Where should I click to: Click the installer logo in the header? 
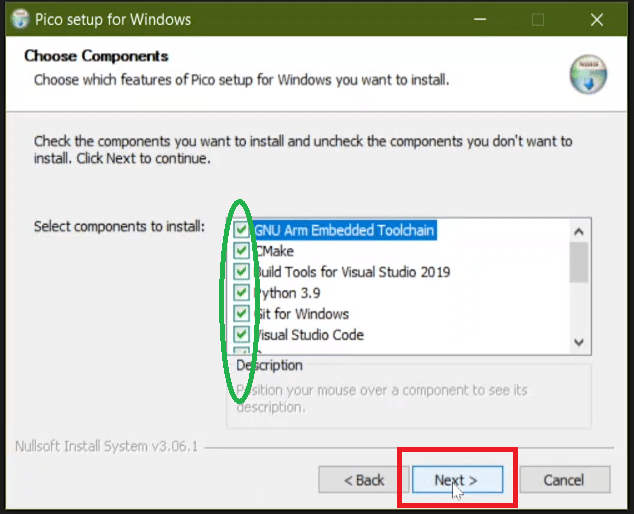pyautogui.click(x=588, y=74)
